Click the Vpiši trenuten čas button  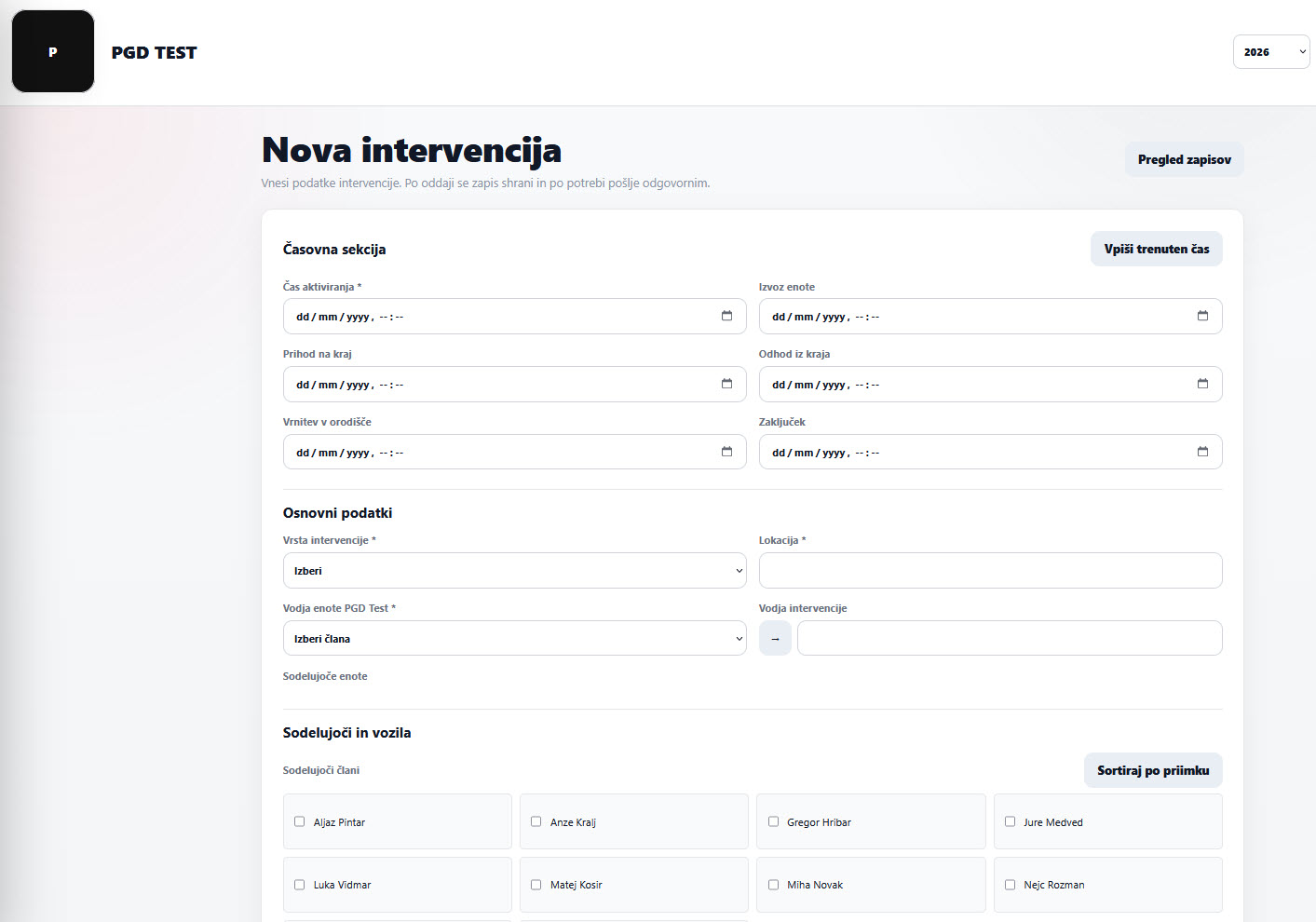pos(1157,249)
